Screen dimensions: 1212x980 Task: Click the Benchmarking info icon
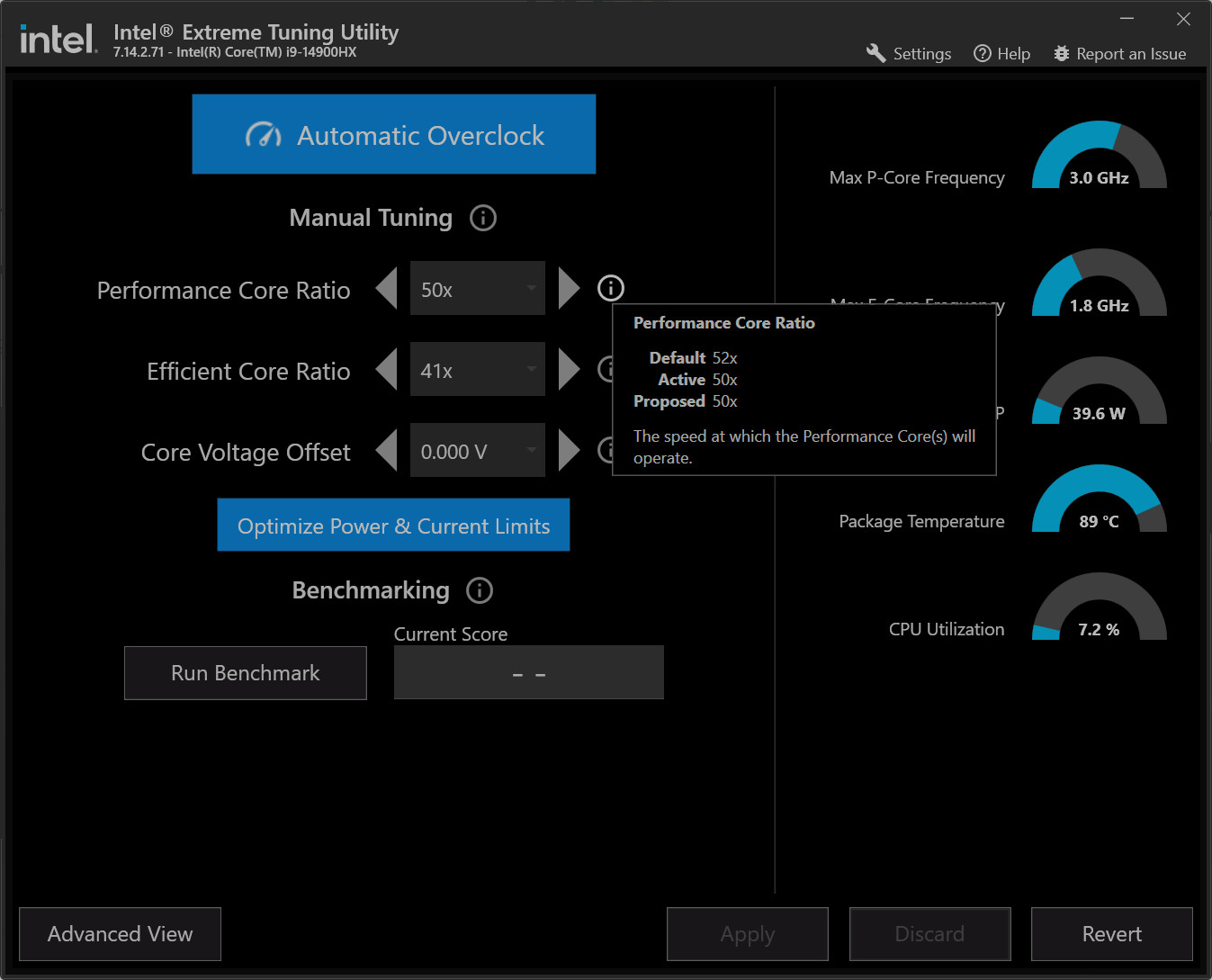[x=480, y=590]
